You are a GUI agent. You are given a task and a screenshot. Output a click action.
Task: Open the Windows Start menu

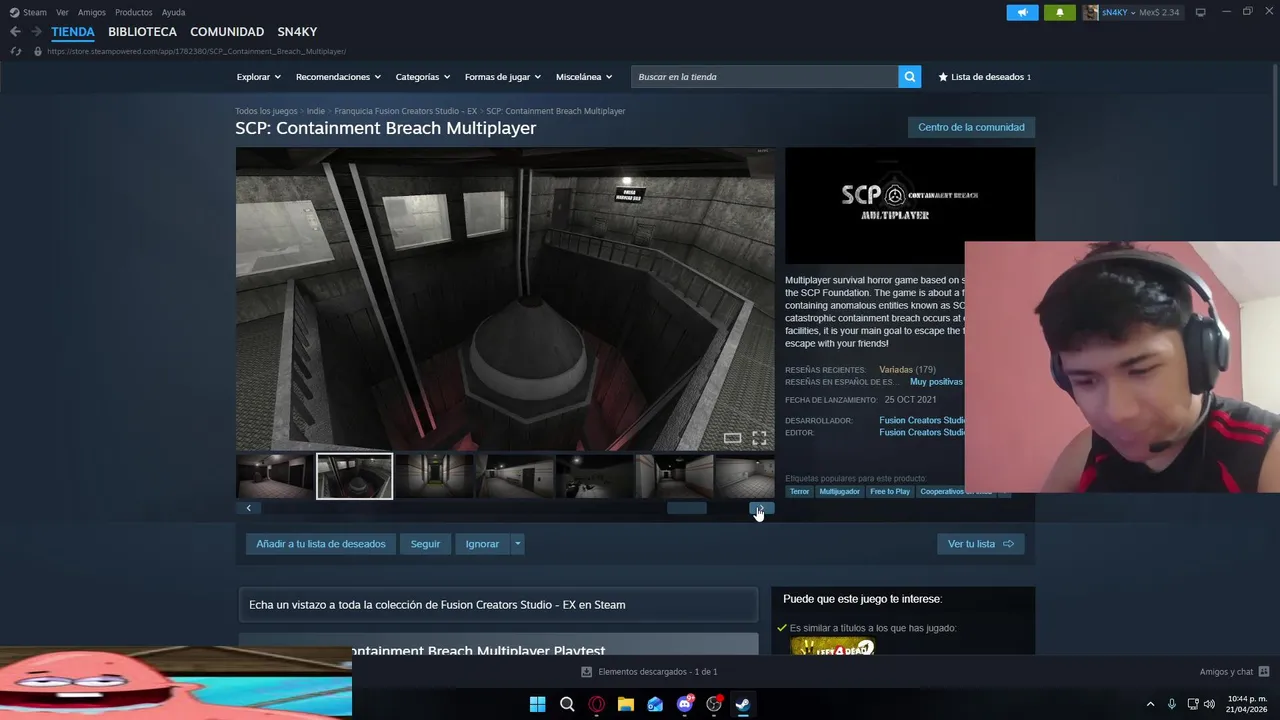(537, 704)
